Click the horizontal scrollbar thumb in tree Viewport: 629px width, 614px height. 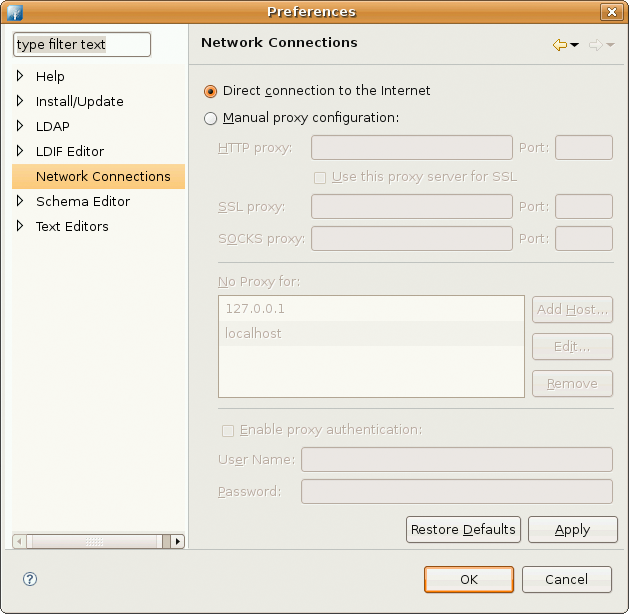tap(95, 541)
